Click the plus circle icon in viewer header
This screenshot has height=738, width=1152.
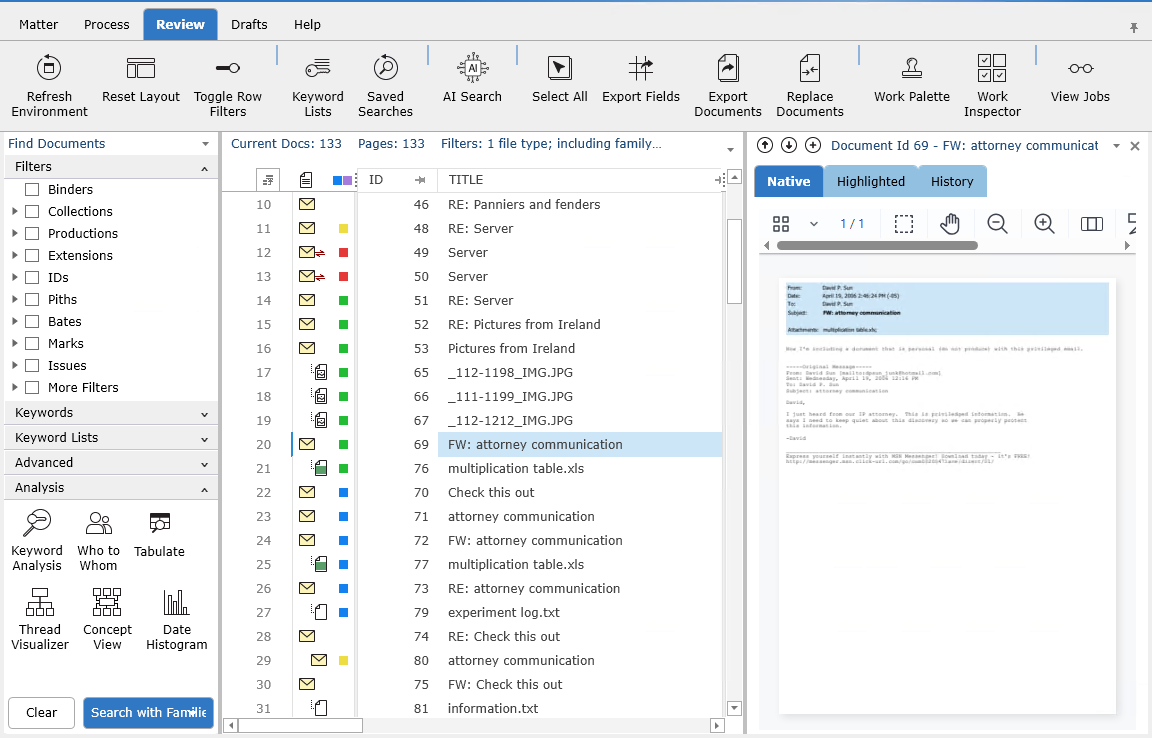pyautogui.click(x=813, y=145)
